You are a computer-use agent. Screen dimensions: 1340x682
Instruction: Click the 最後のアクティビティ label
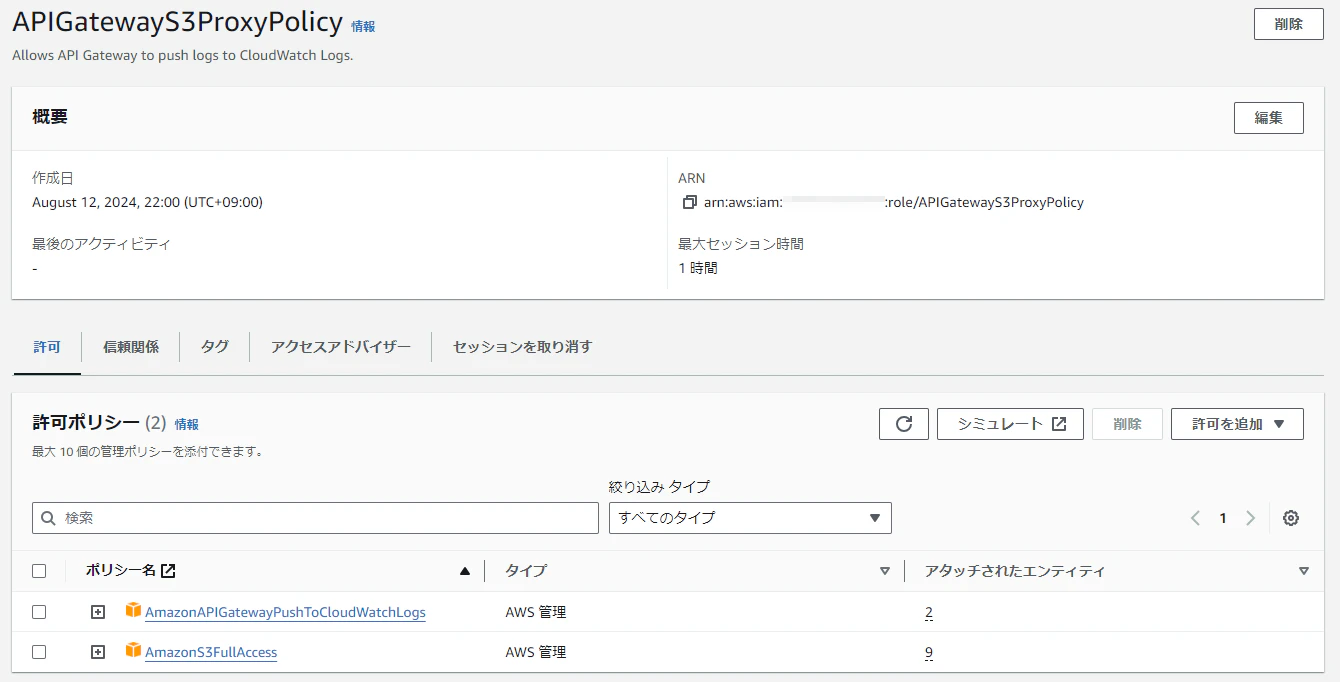(101, 244)
